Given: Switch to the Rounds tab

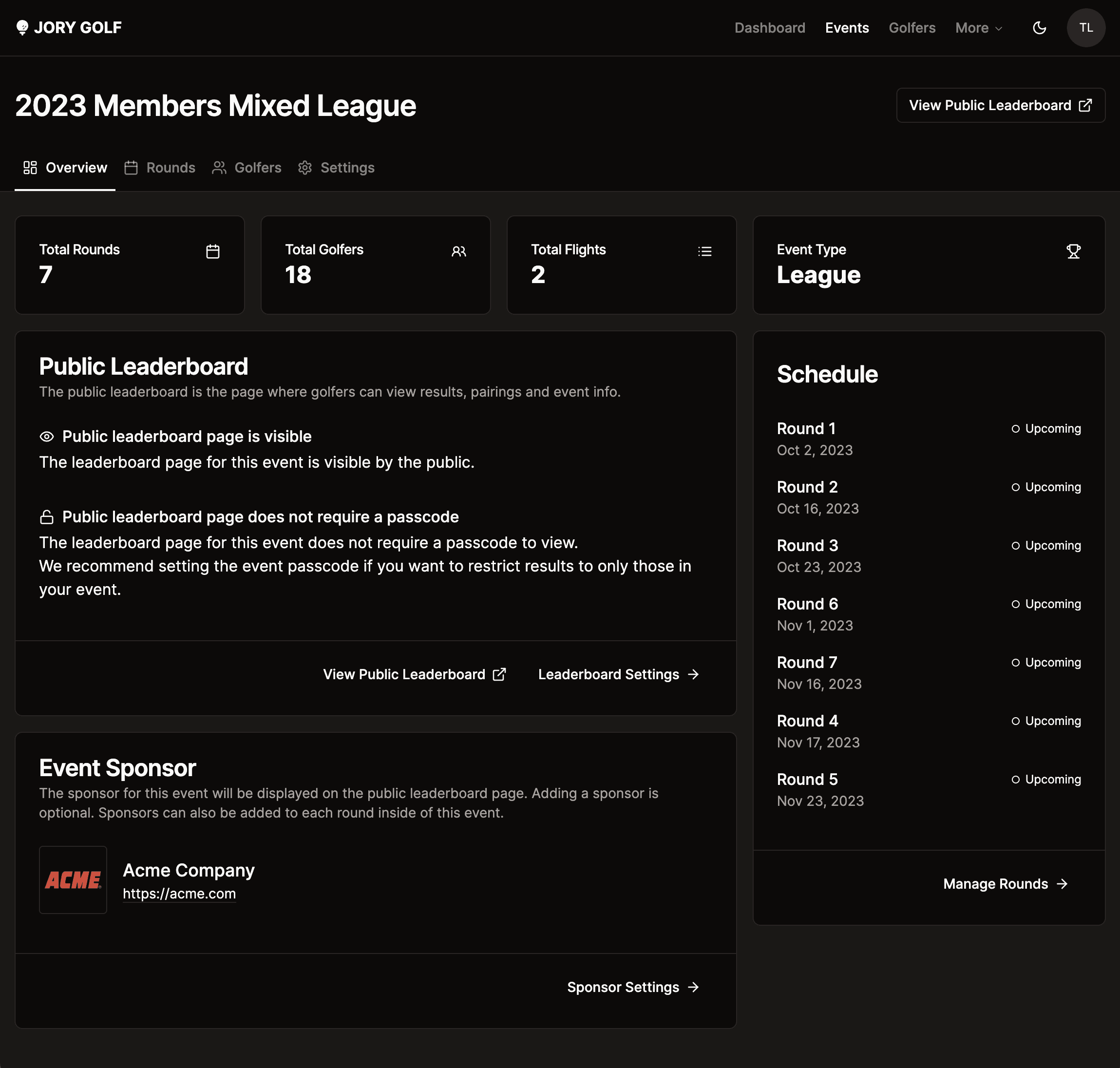Looking at the screenshot, I should (160, 168).
